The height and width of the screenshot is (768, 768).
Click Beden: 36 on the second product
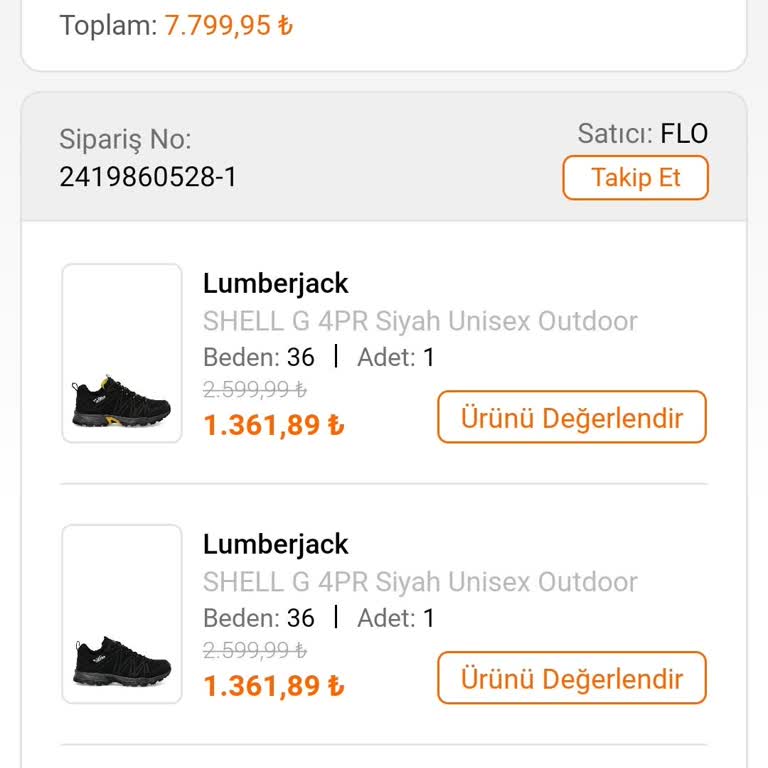[259, 618]
